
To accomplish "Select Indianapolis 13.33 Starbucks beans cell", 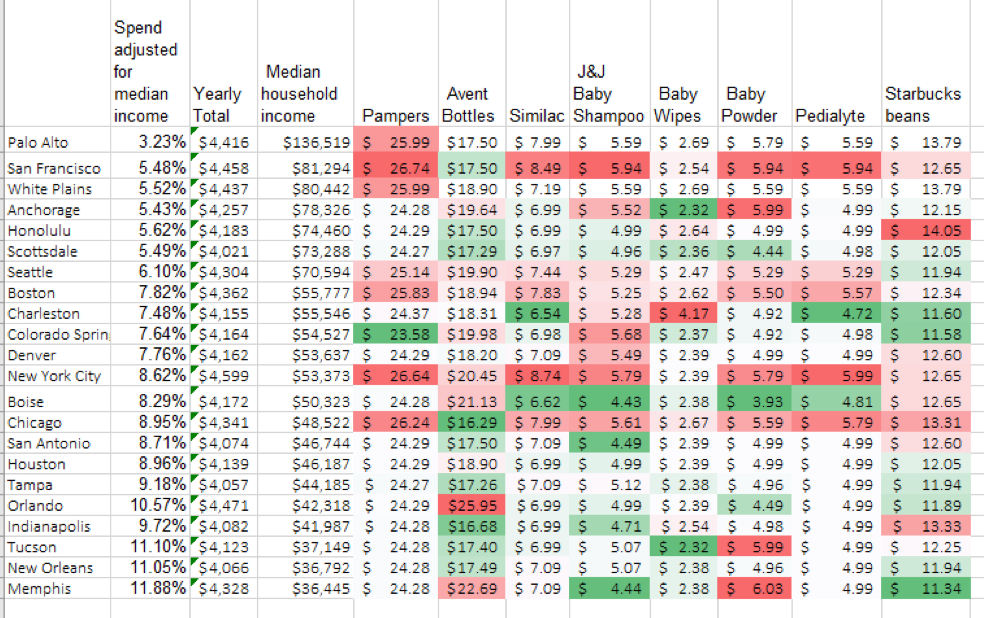I will click(926, 525).
